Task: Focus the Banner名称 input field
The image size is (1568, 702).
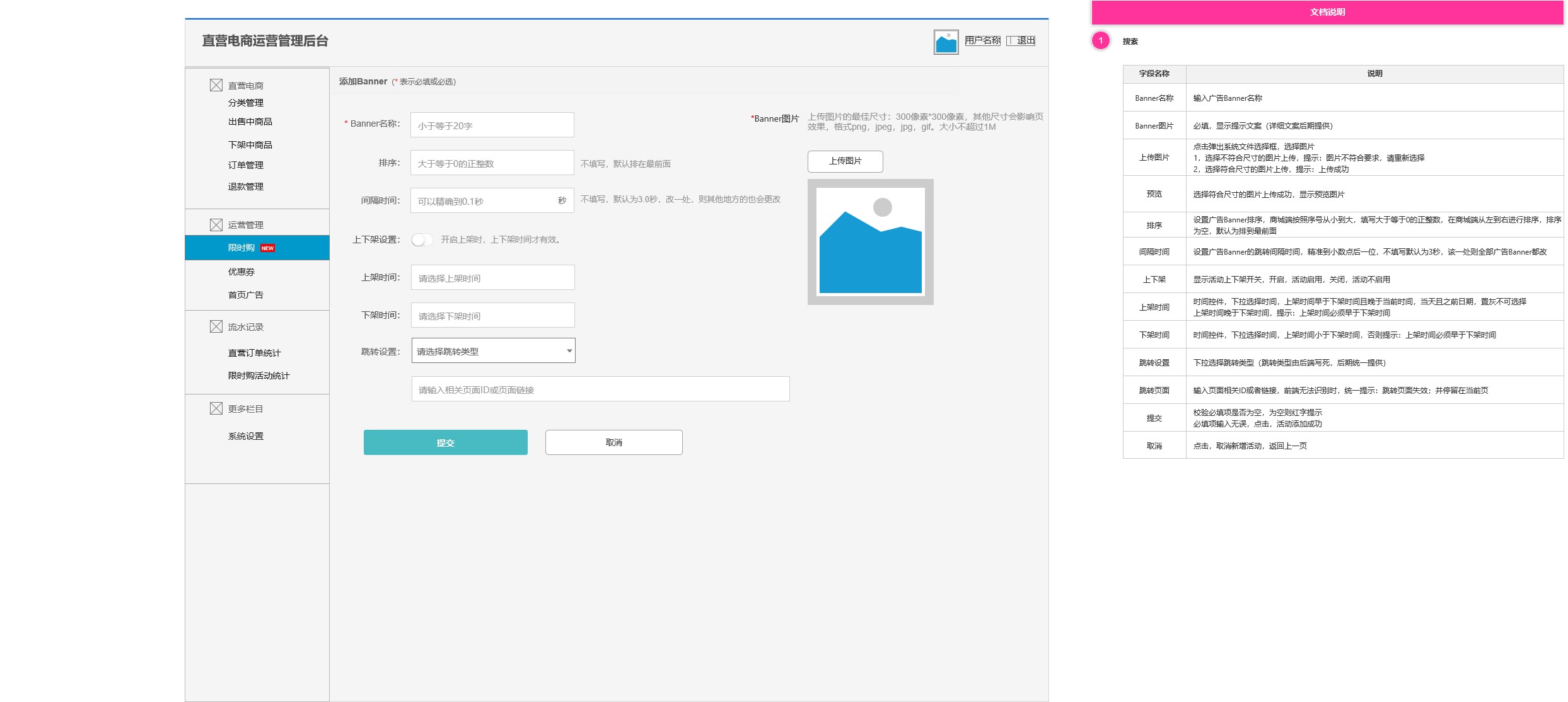Action: [492, 125]
